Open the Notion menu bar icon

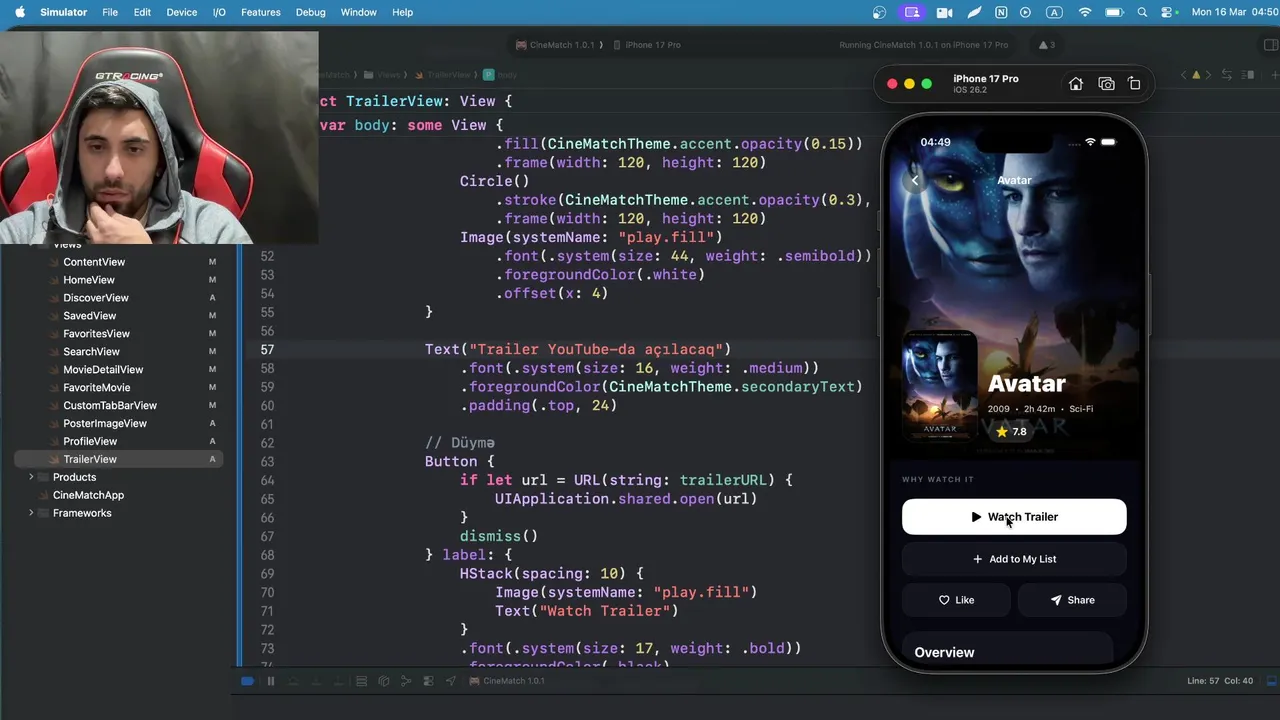coord(1001,12)
